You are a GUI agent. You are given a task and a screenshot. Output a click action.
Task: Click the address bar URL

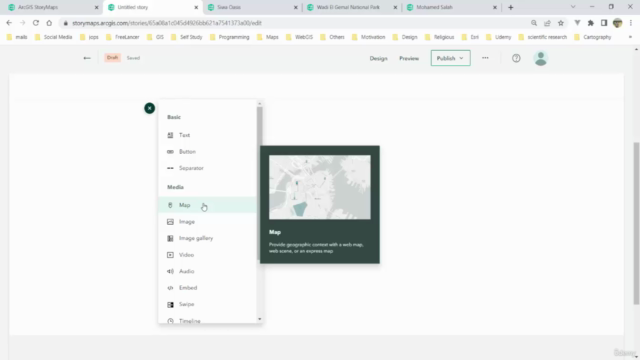pos(167,23)
